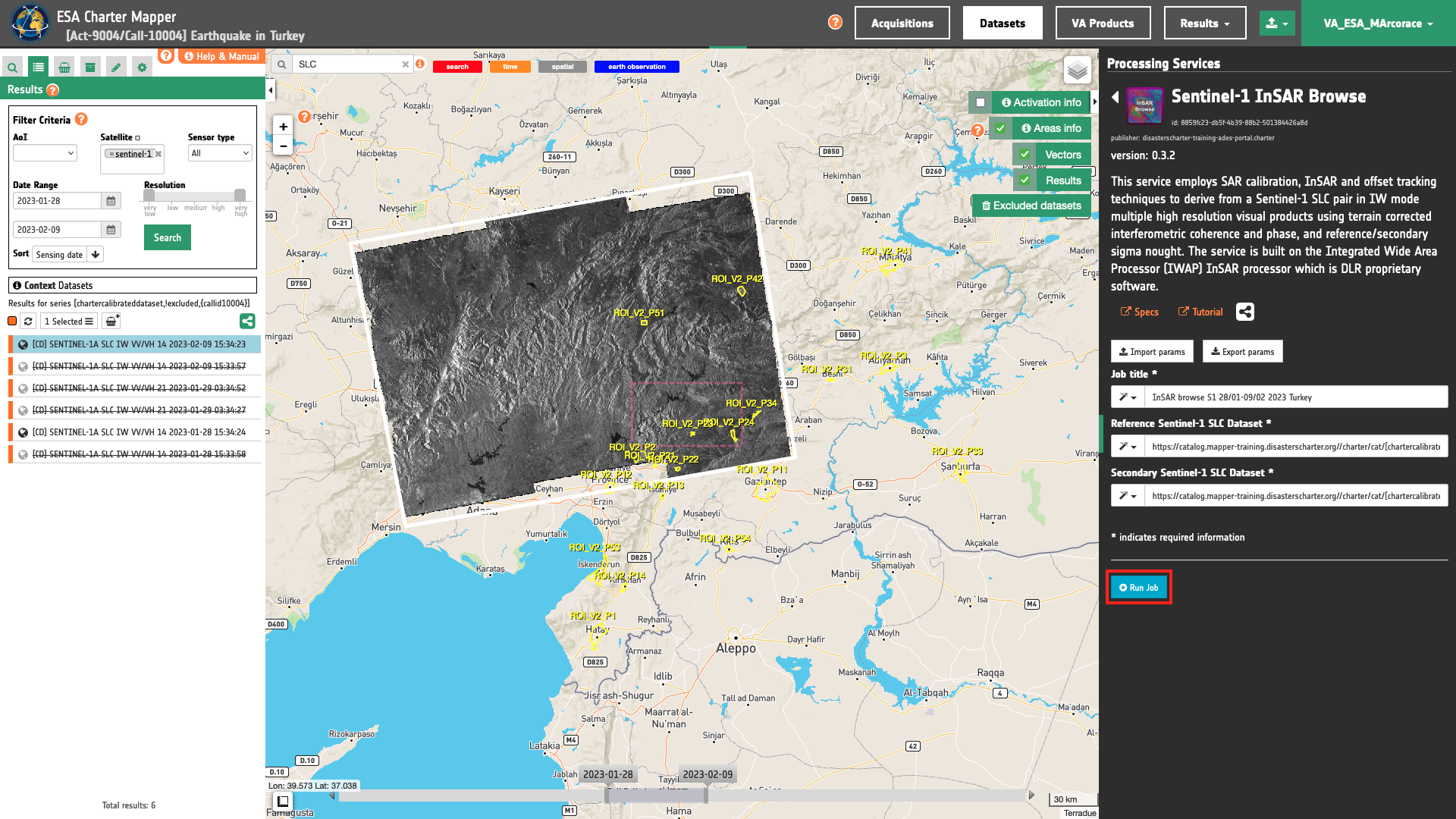Open the pencil edit tool tab
Viewport: 1456px width, 819px height.
click(116, 67)
